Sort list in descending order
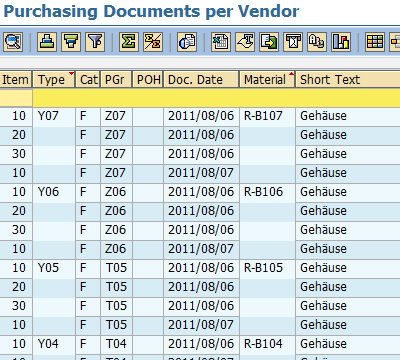Screen dimensions: 400x360 71,42
